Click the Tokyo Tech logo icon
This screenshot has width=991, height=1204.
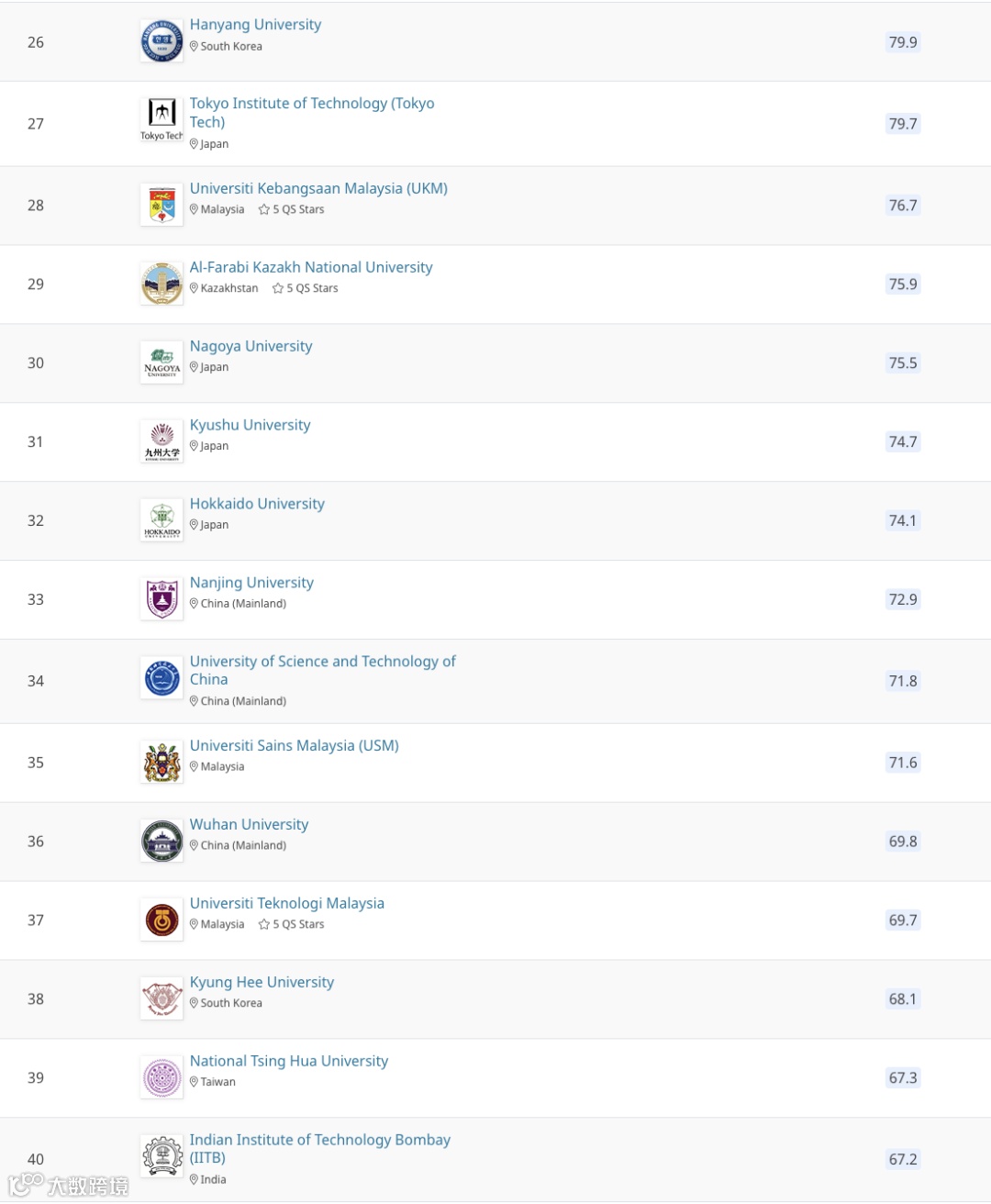(x=161, y=120)
